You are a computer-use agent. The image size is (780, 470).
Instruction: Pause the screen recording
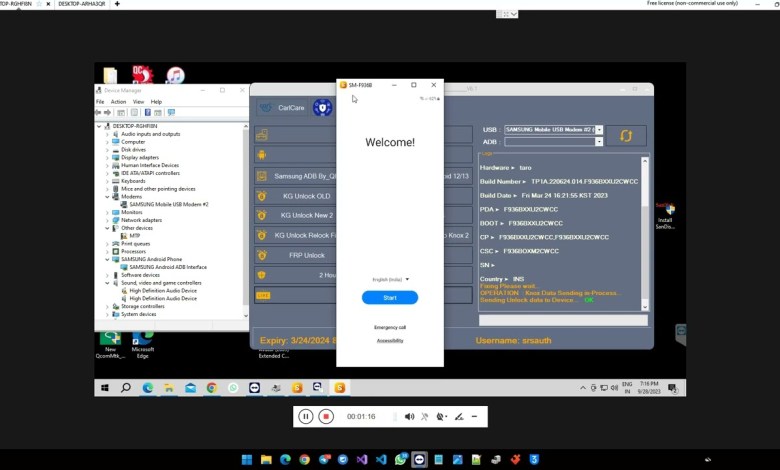tap(306, 416)
